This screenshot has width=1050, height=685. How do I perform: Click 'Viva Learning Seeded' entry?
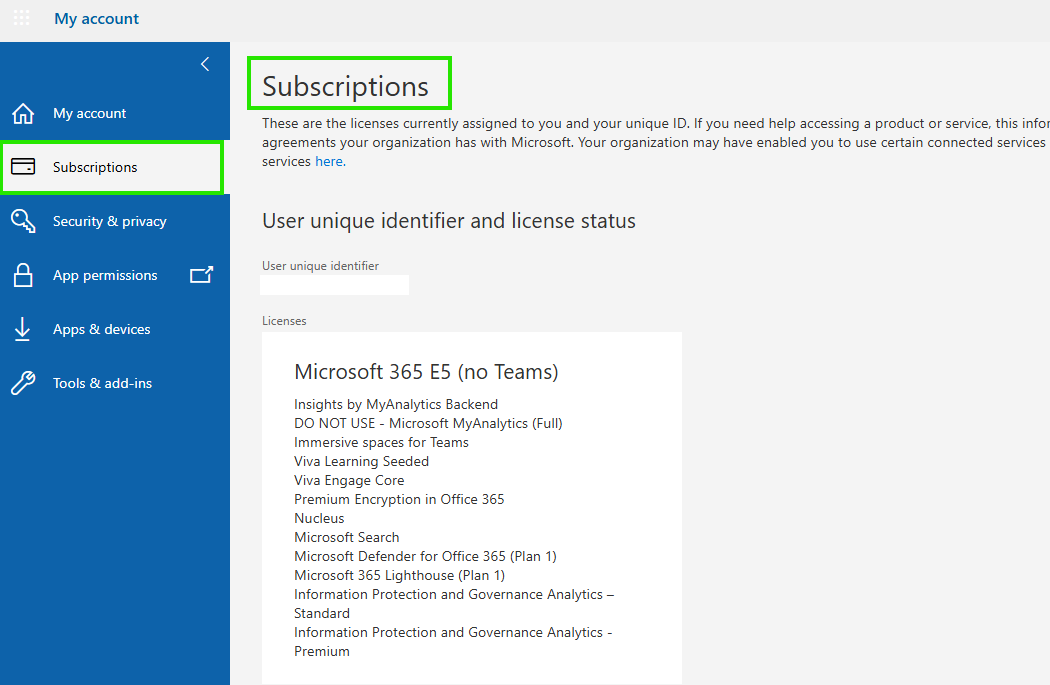click(361, 461)
